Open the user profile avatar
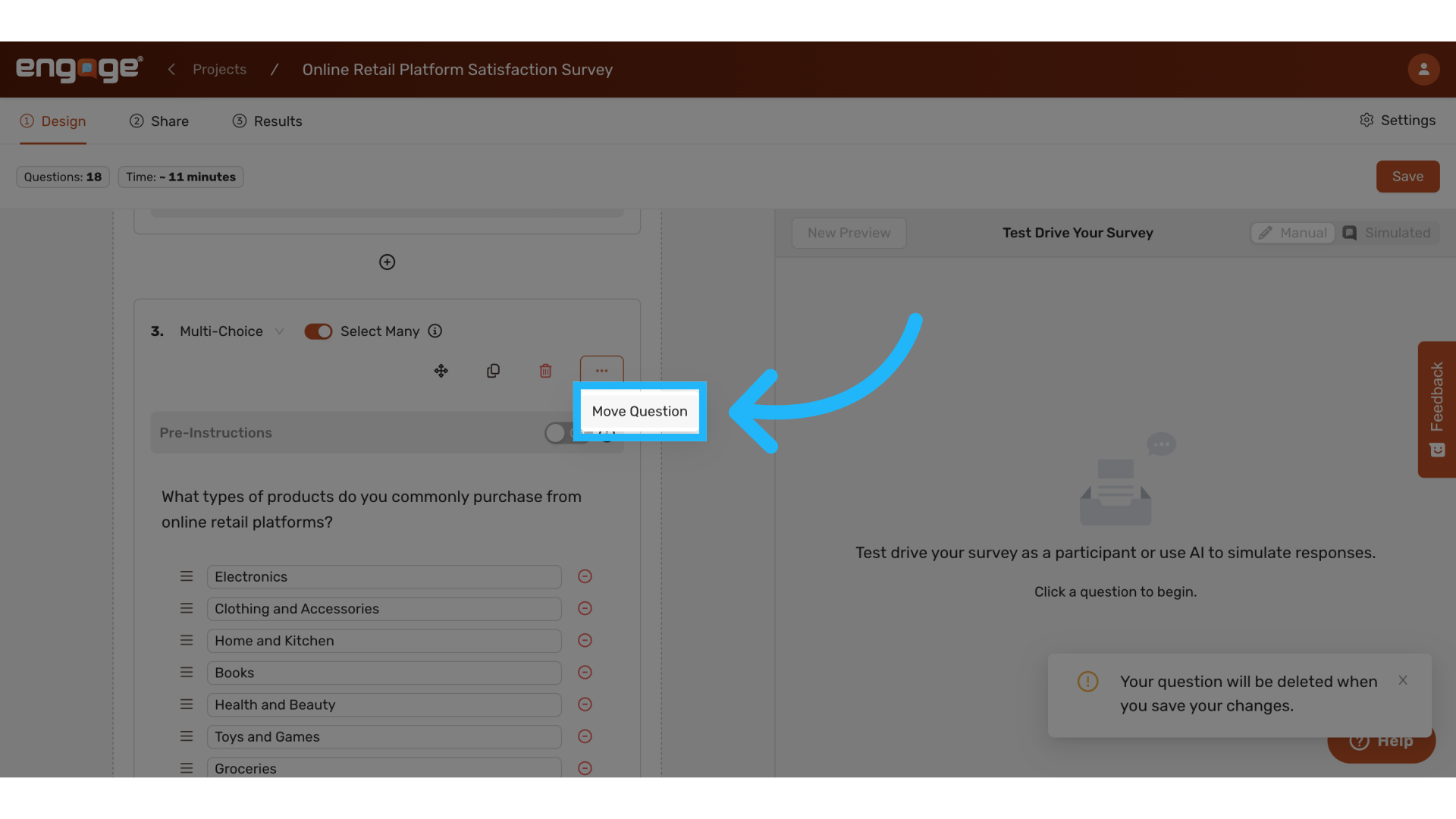Image resolution: width=1456 pixels, height=819 pixels. tap(1423, 69)
